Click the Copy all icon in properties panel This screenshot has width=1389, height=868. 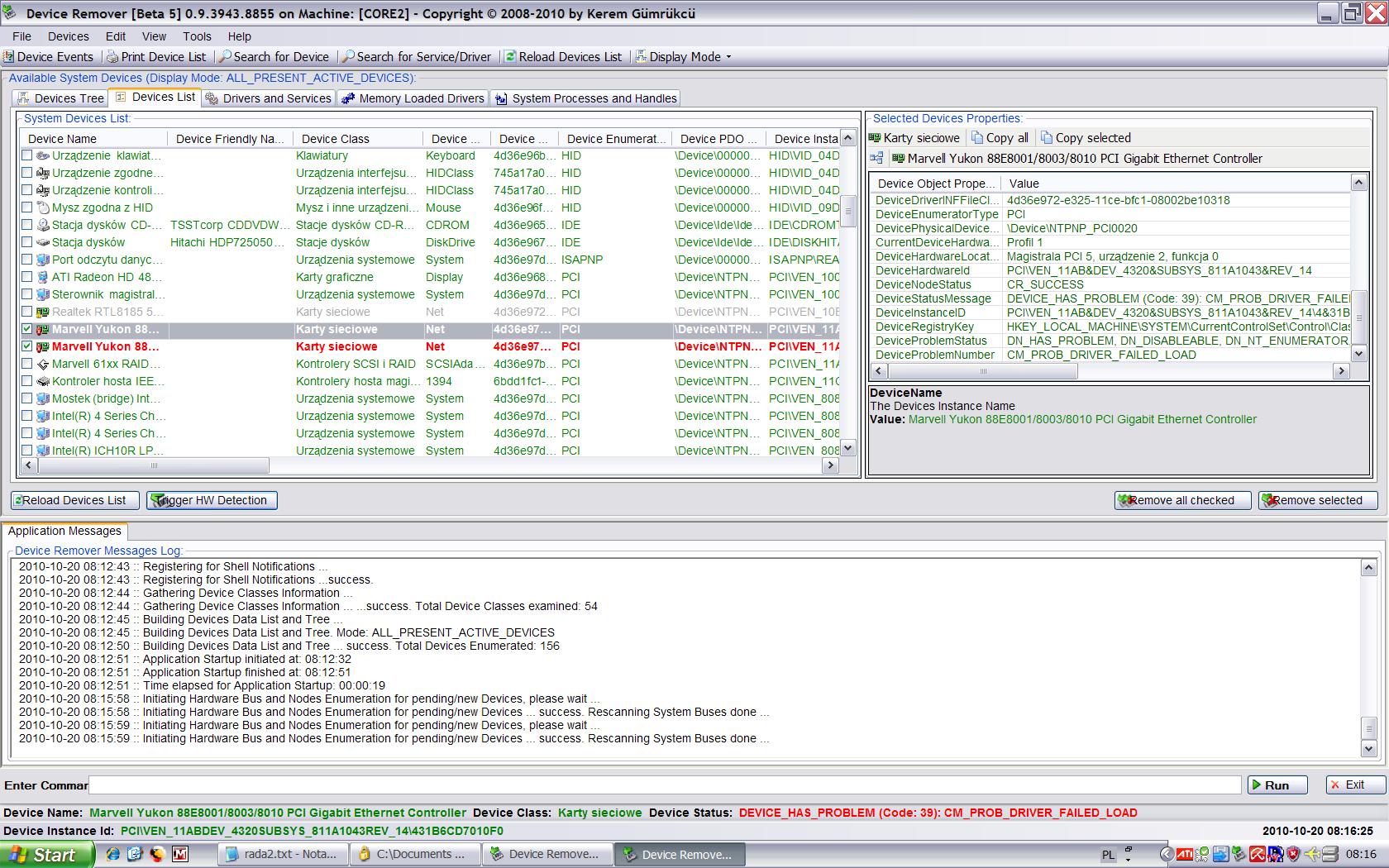click(977, 138)
